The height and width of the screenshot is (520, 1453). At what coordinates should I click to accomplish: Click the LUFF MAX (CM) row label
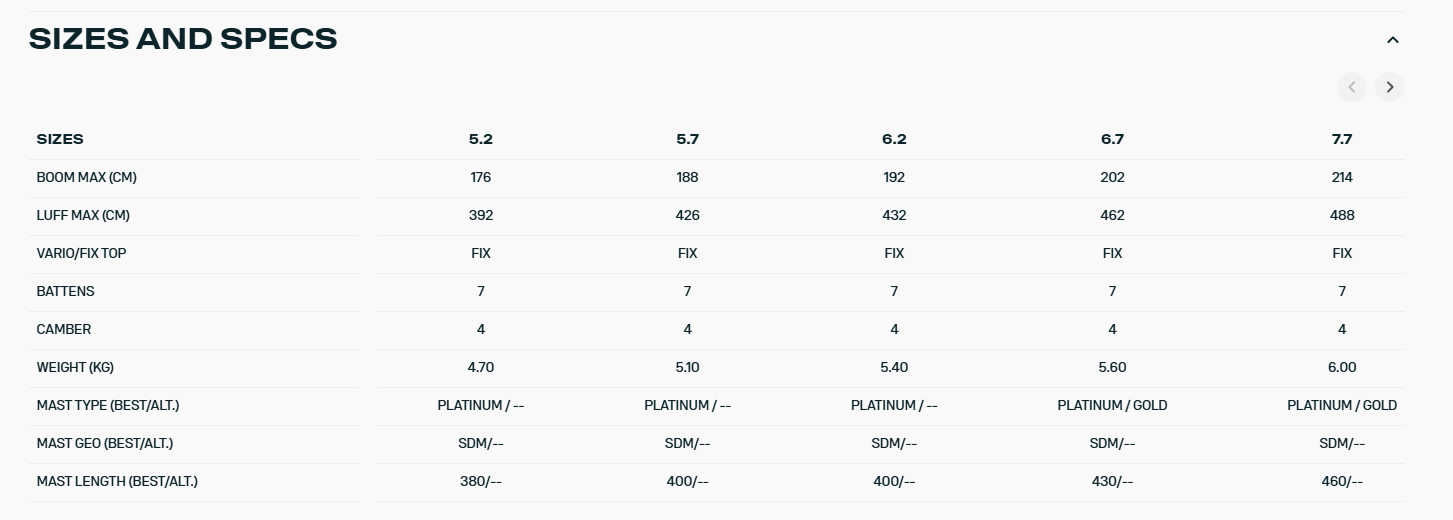pyautogui.click(x=83, y=215)
